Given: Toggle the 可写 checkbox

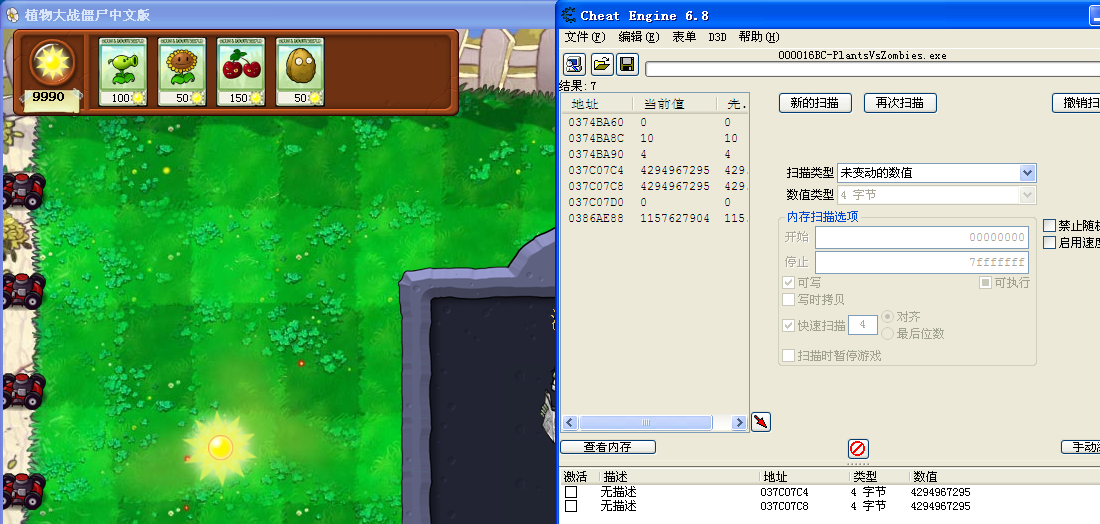Looking at the screenshot, I should click(789, 283).
